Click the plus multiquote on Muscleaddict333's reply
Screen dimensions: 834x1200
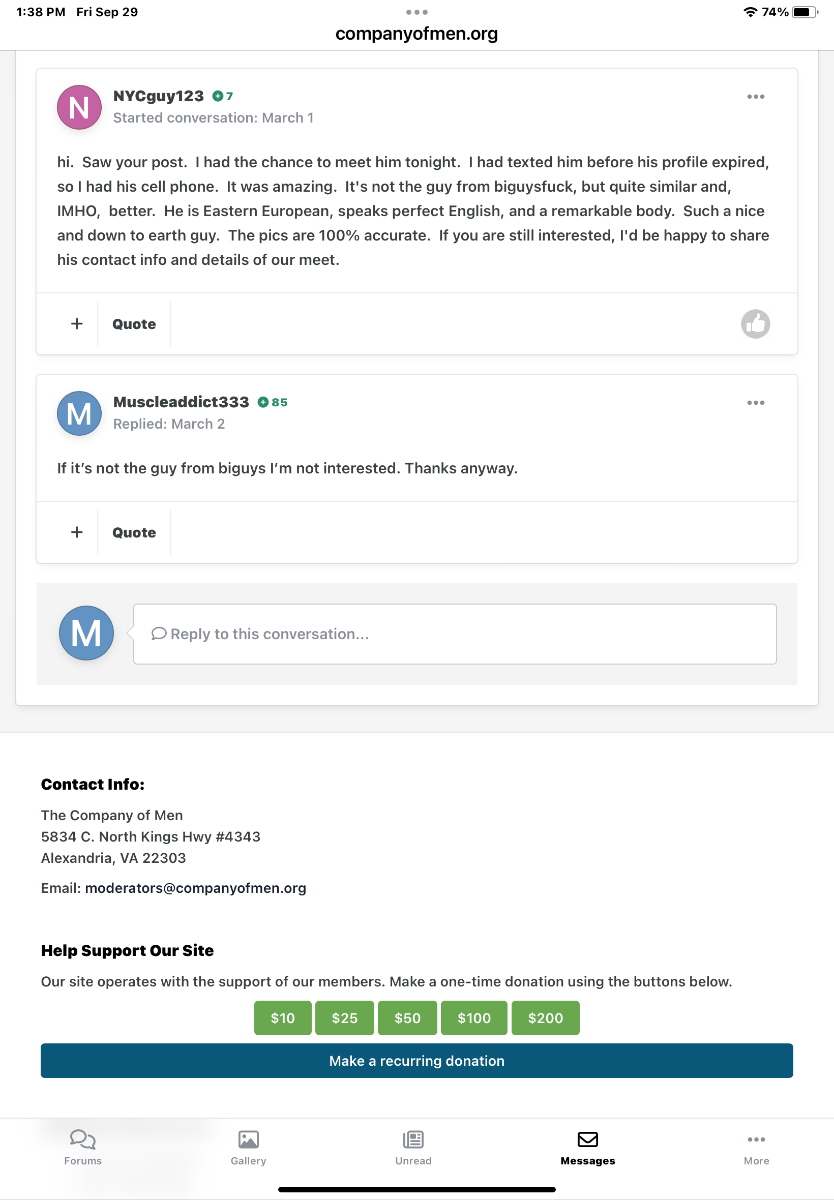77,532
